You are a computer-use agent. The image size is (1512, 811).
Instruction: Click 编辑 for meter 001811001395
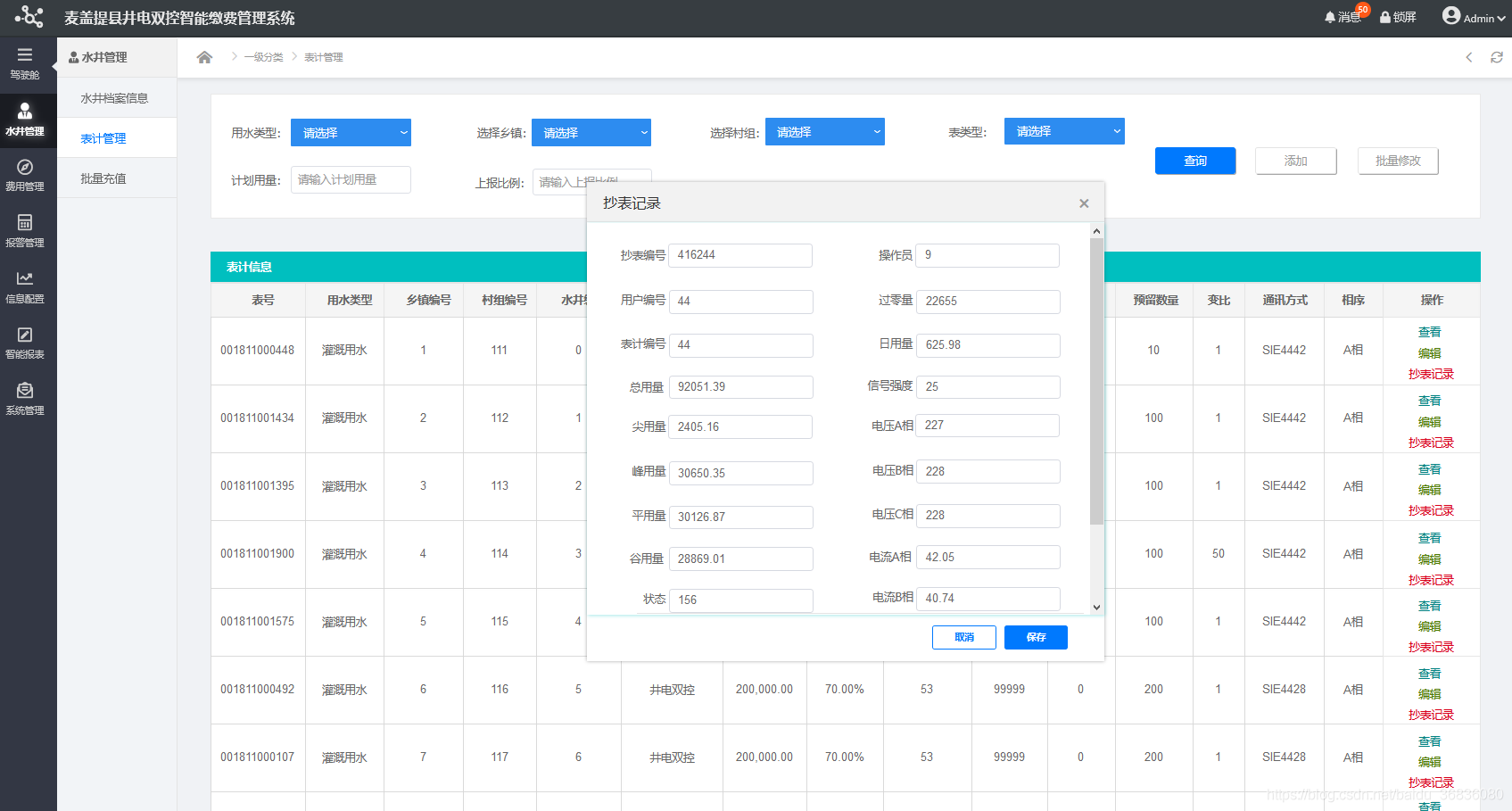1430,490
